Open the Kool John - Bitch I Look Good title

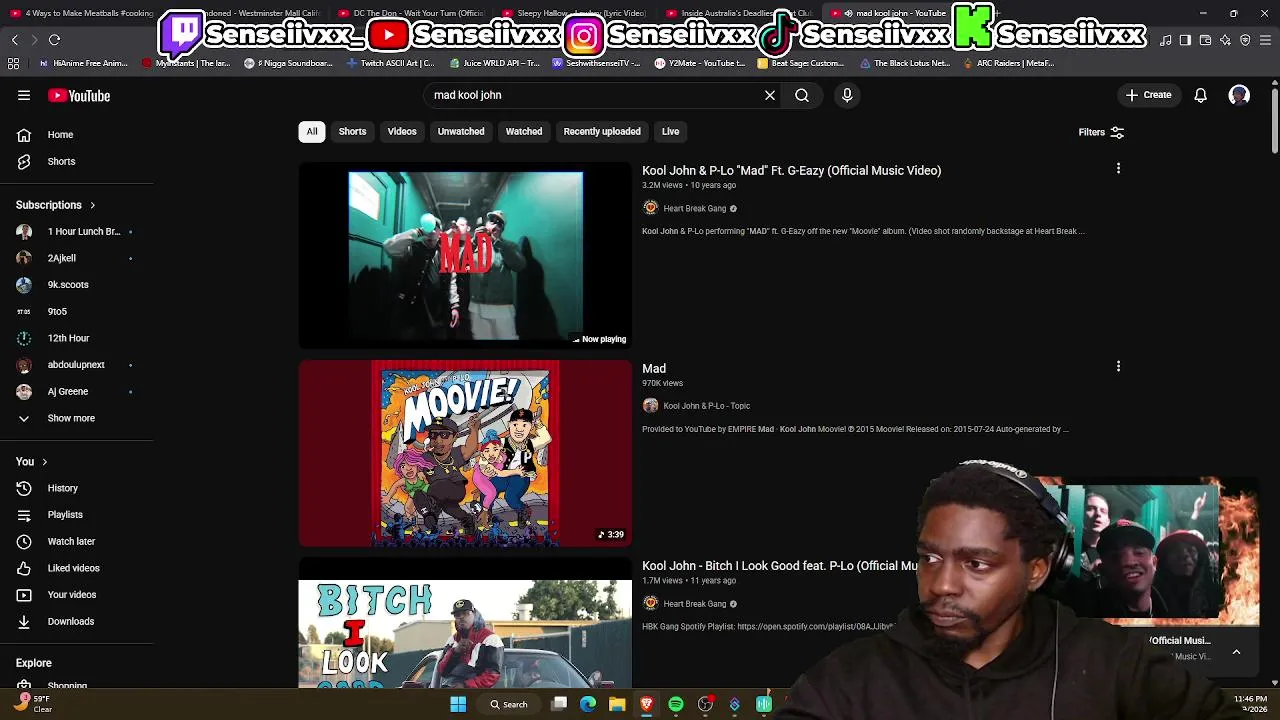coord(780,566)
